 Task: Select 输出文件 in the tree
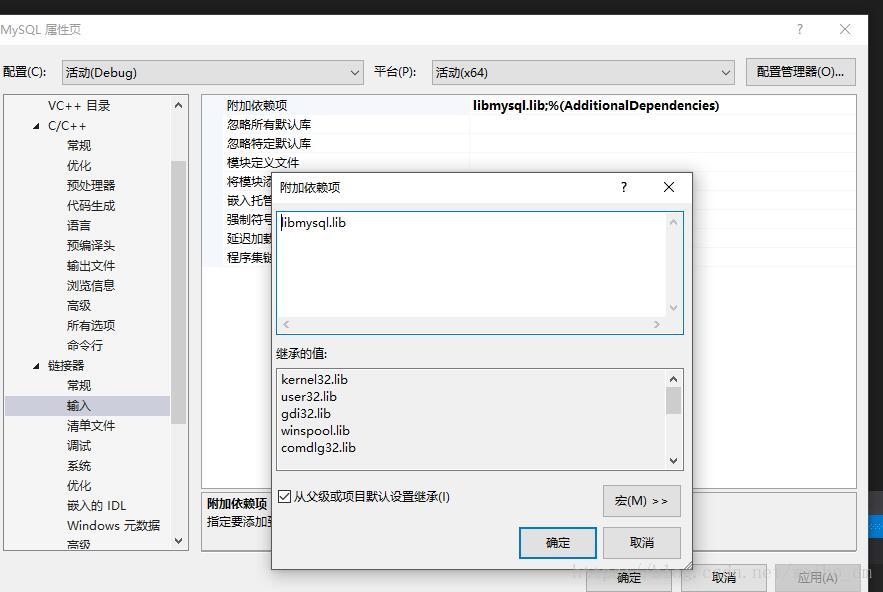[x=91, y=265]
